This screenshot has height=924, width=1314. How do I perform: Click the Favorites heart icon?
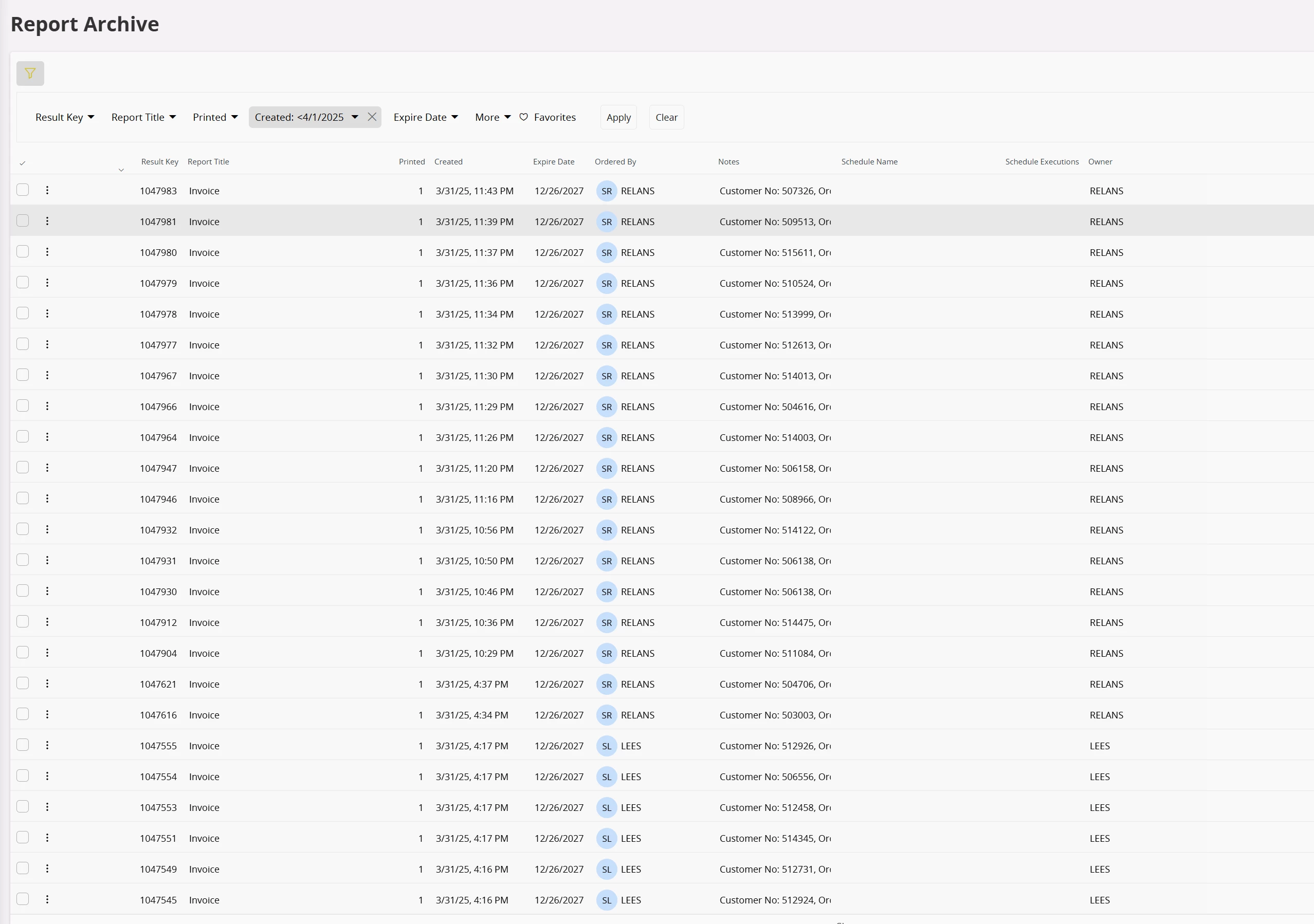tap(523, 117)
